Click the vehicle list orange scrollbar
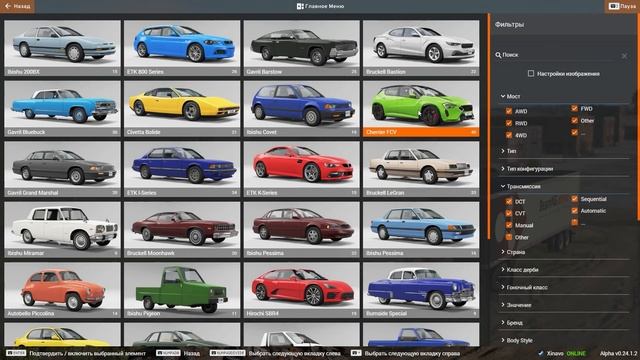640x360 pixels. pos(489,127)
